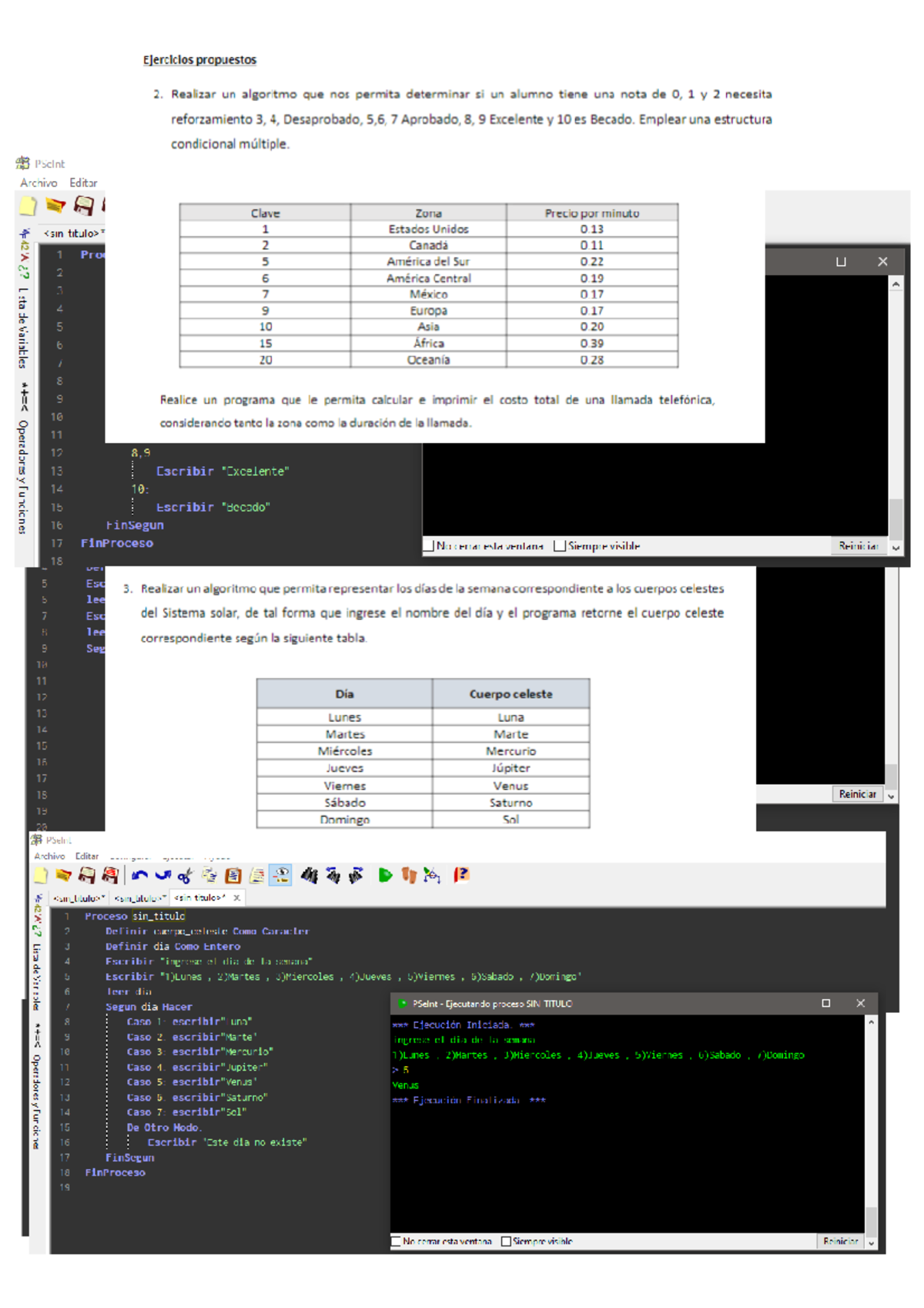Open the Archivo menu in bottom PSeInt window
Viewport: 924px width, 1308px height.
49,856
